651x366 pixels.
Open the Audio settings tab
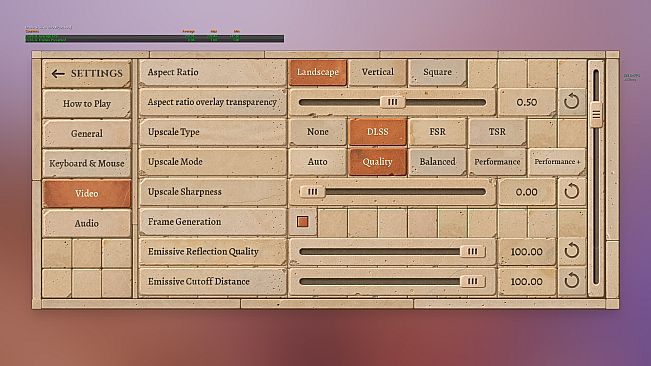tap(86, 223)
